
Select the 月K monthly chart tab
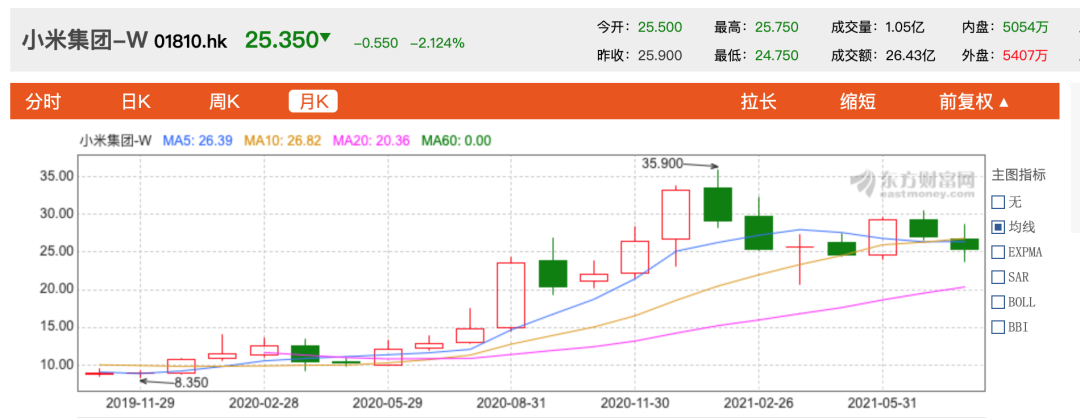313,102
